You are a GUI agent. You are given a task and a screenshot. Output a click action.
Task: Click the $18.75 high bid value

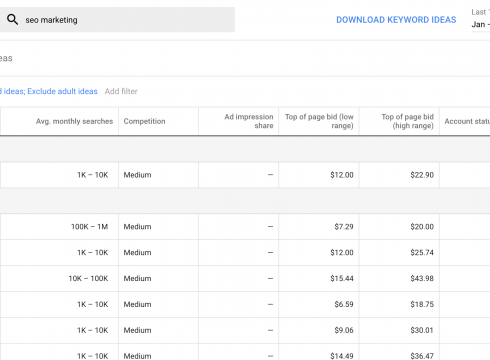click(x=422, y=304)
